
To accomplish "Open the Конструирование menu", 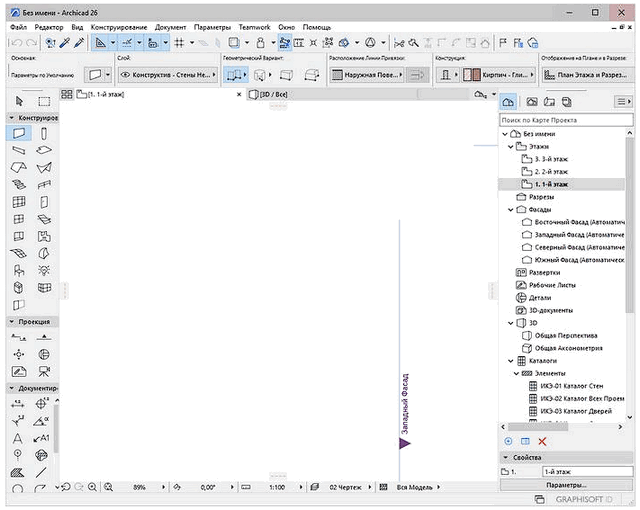I will click(x=119, y=27).
